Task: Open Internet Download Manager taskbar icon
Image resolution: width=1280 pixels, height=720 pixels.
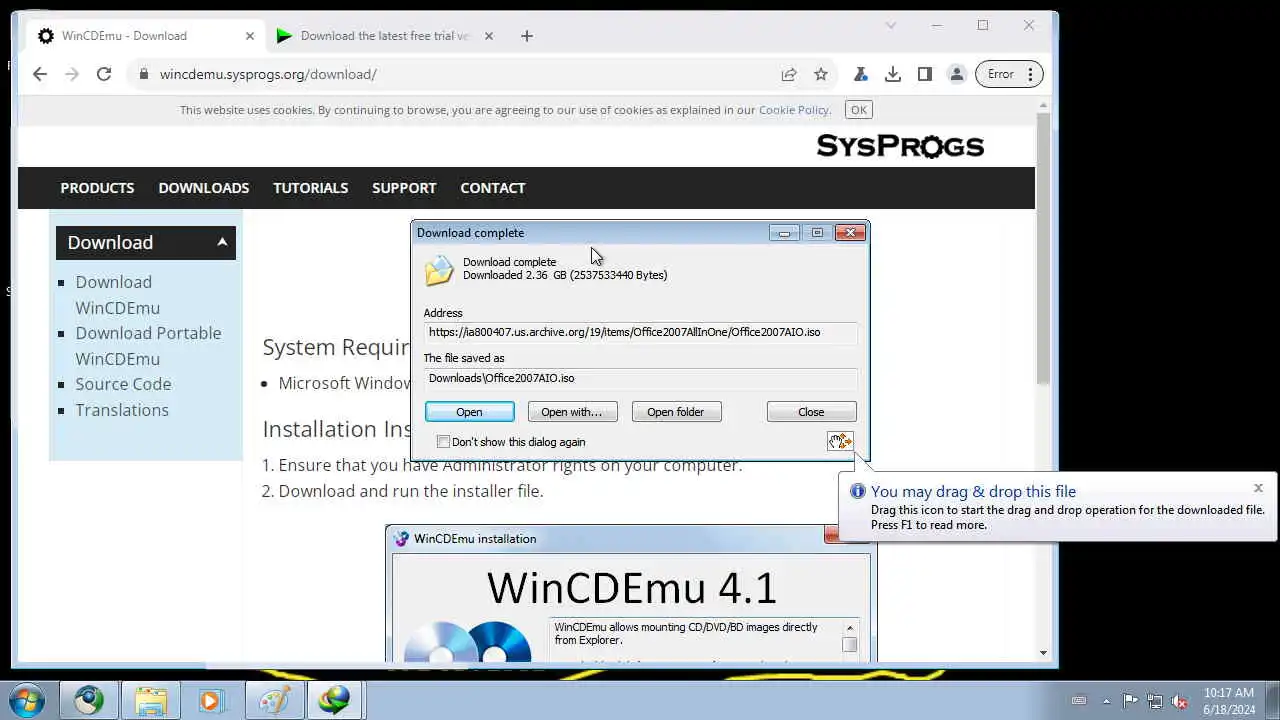Action: coord(335,701)
